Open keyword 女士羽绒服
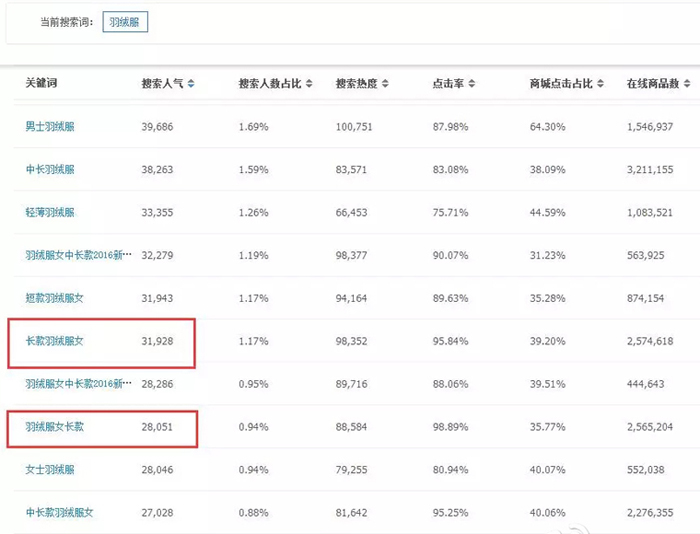This screenshot has height=534, width=700. coord(50,469)
